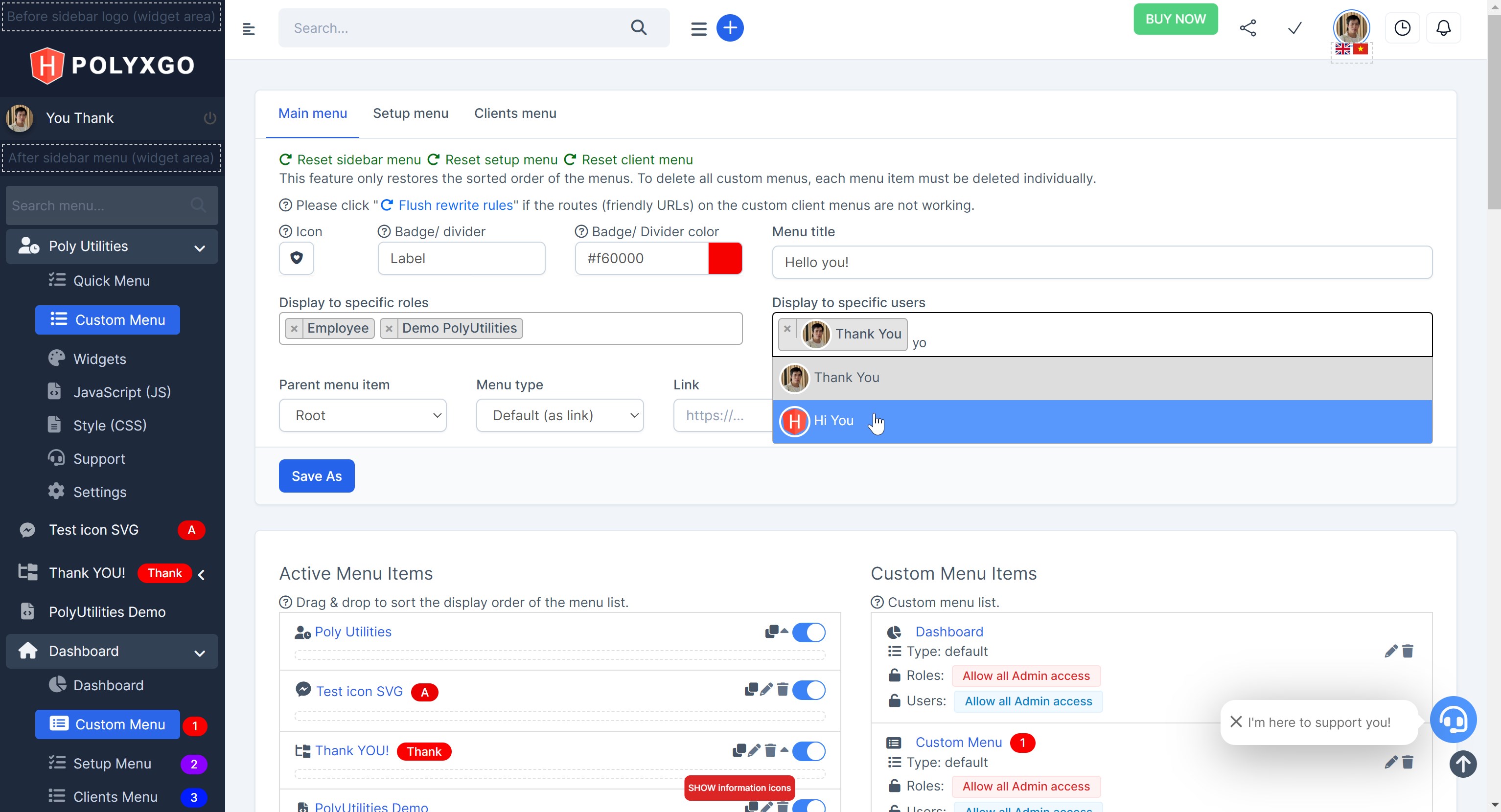Screen dimensions: 1501x812
Task: Open the Parent menu item Root dropdown
Action: tap(363, 415)
